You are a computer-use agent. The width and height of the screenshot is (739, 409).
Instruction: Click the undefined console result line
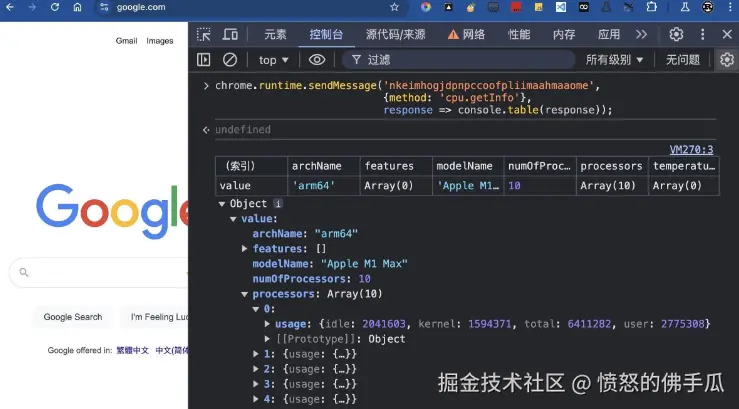tap(243, 130)
